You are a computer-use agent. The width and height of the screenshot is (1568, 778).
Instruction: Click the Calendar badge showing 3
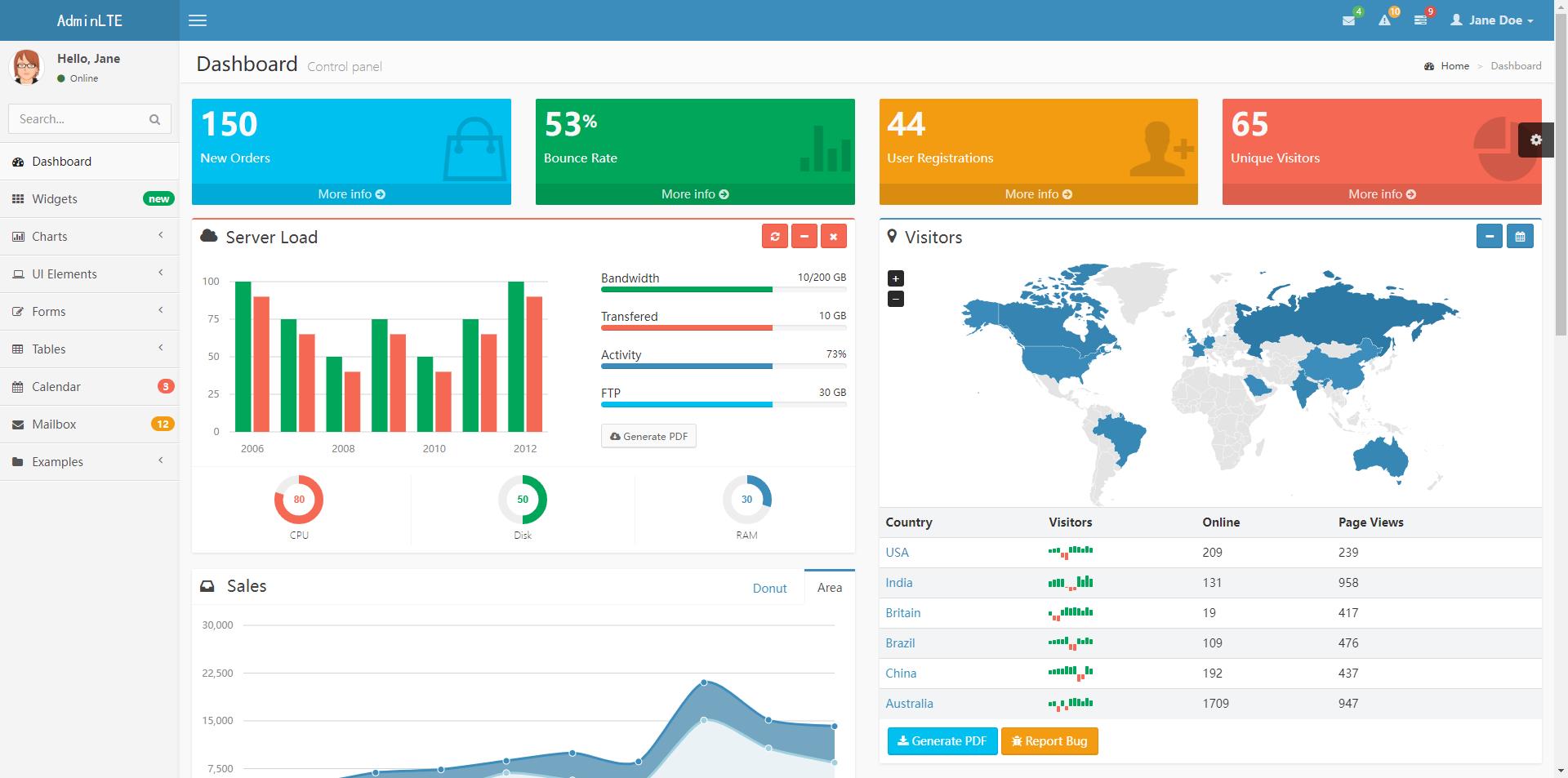[166, 387]
